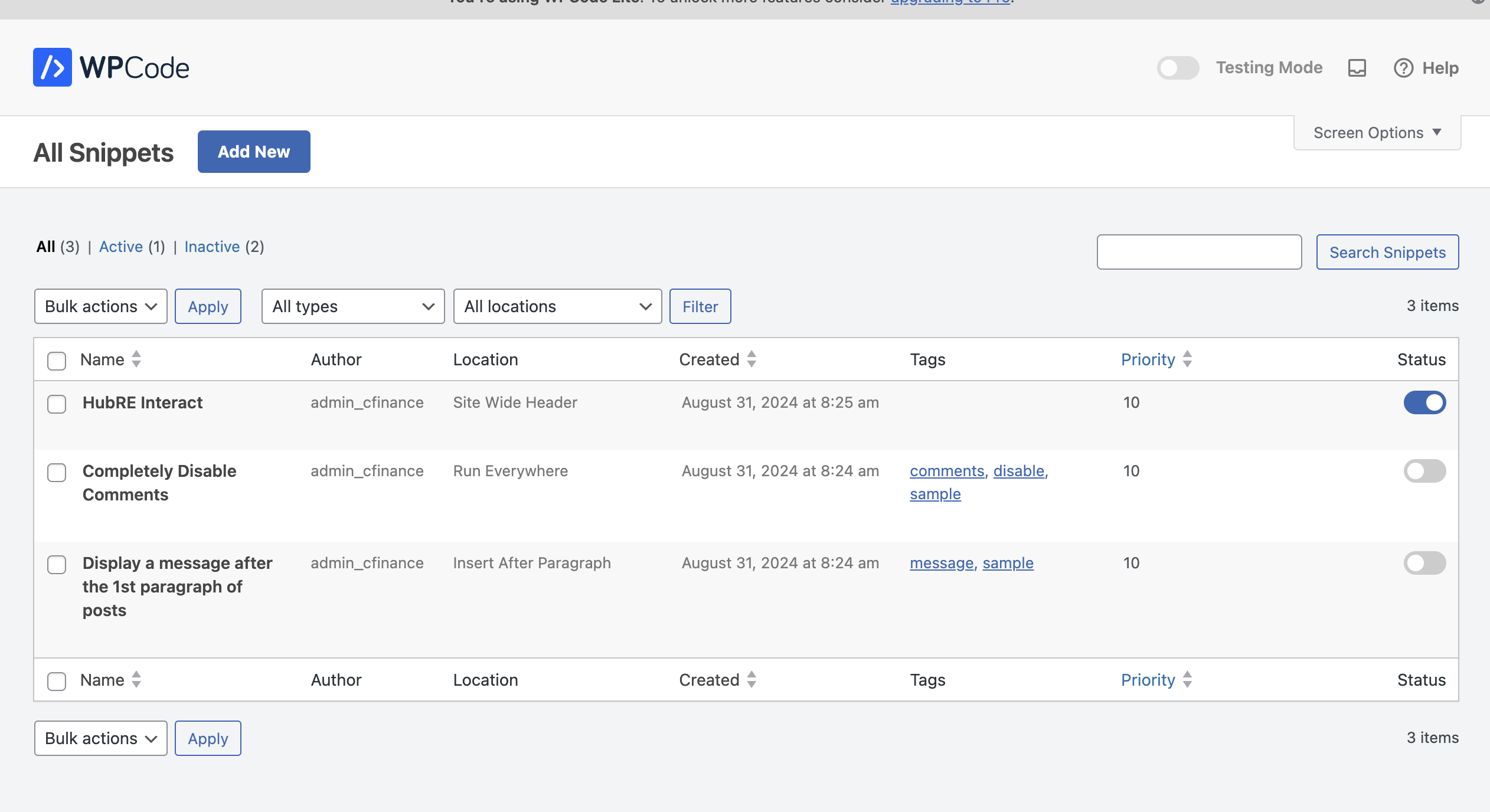Open the inbox notifications icon
Screen dimensions: 1490x812
point(1357,68)
